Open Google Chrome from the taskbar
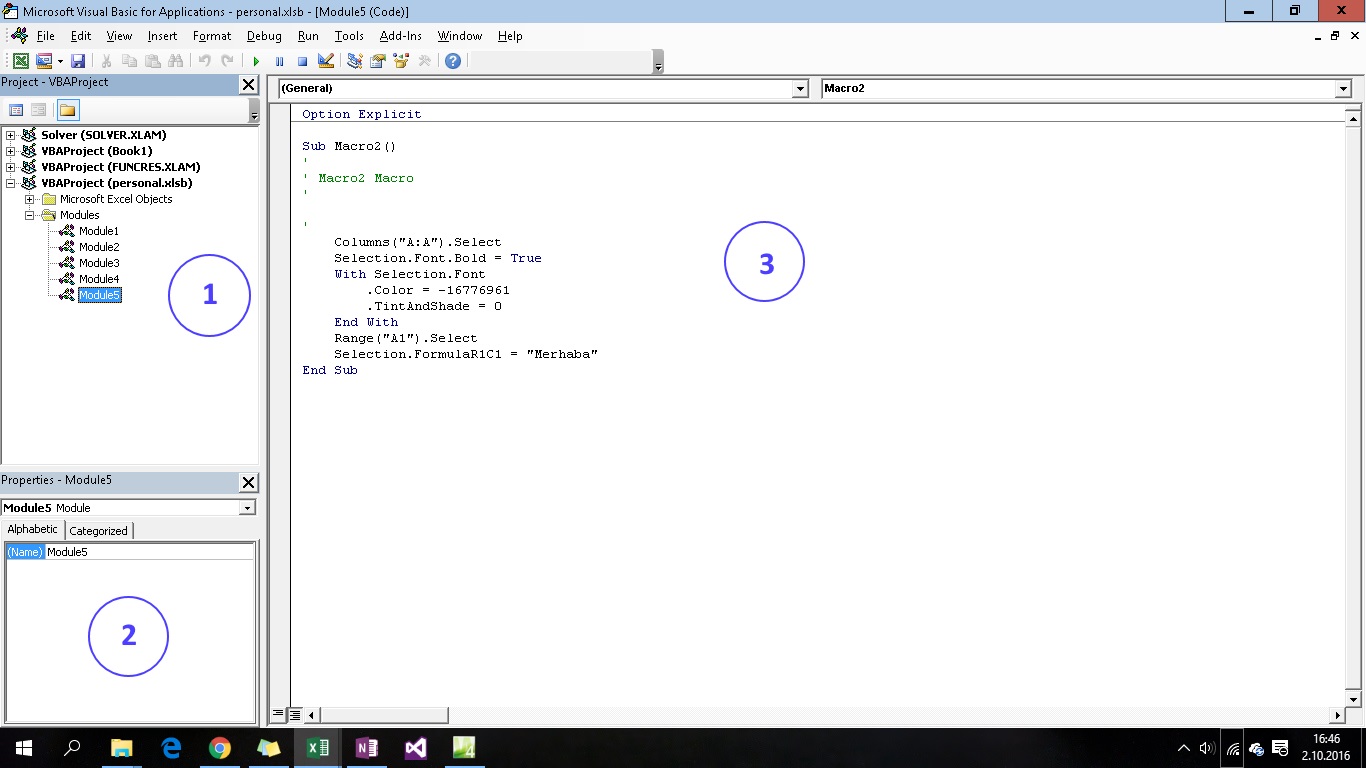Image resolution: width=1366 pixels, height=768 pixels. coord(219,747)
